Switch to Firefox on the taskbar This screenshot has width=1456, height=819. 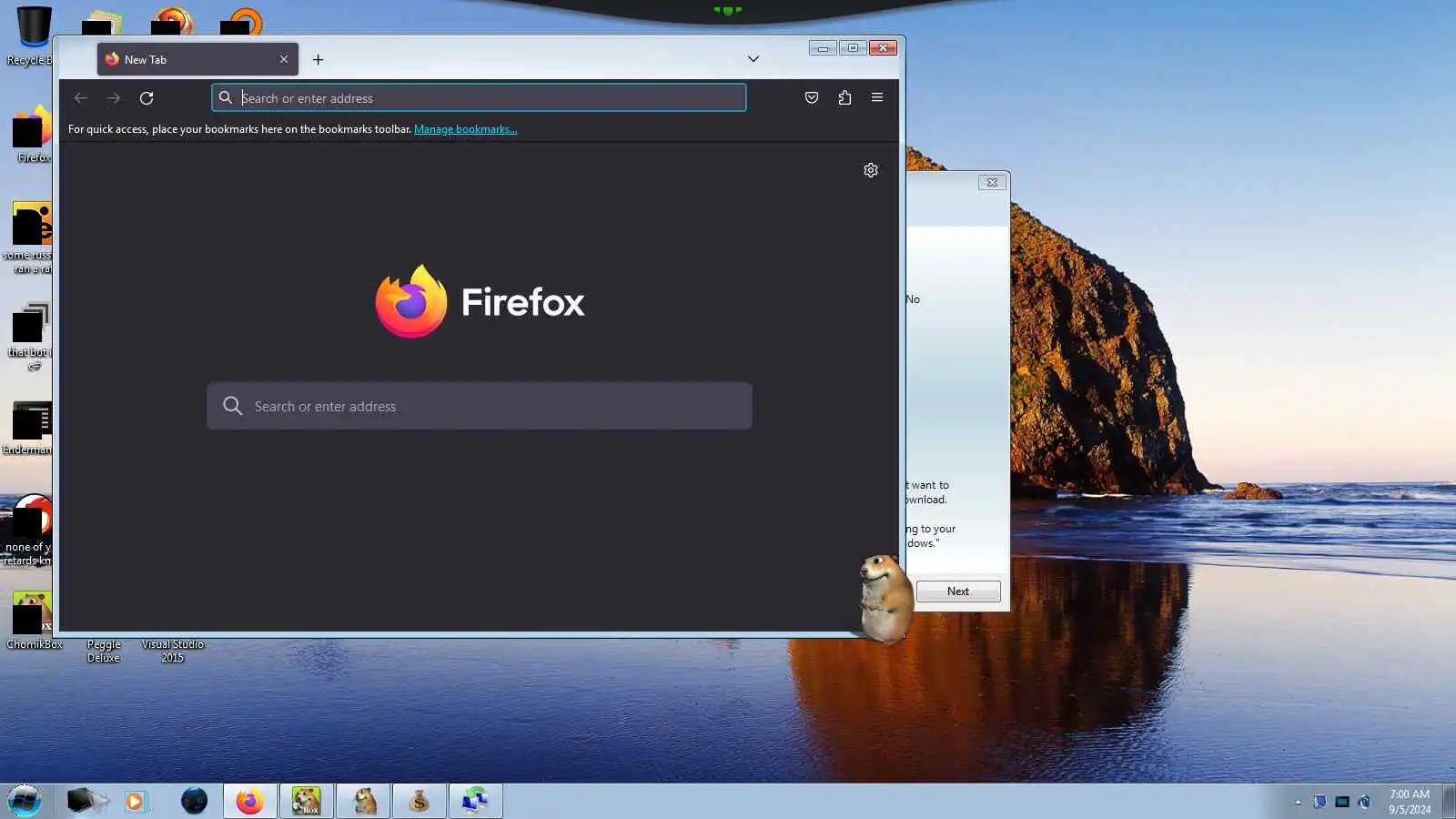tap(249, 801)
